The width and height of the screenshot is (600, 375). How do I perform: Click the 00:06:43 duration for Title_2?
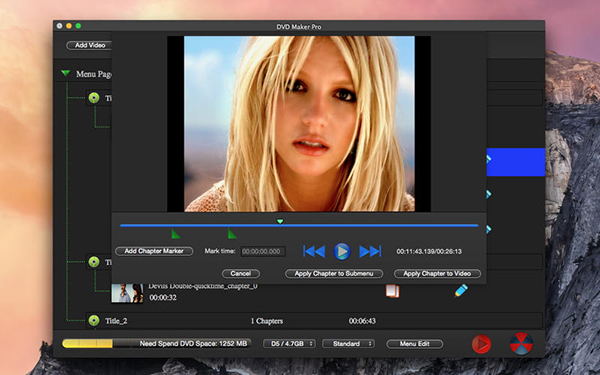click(x=362, y=321)
